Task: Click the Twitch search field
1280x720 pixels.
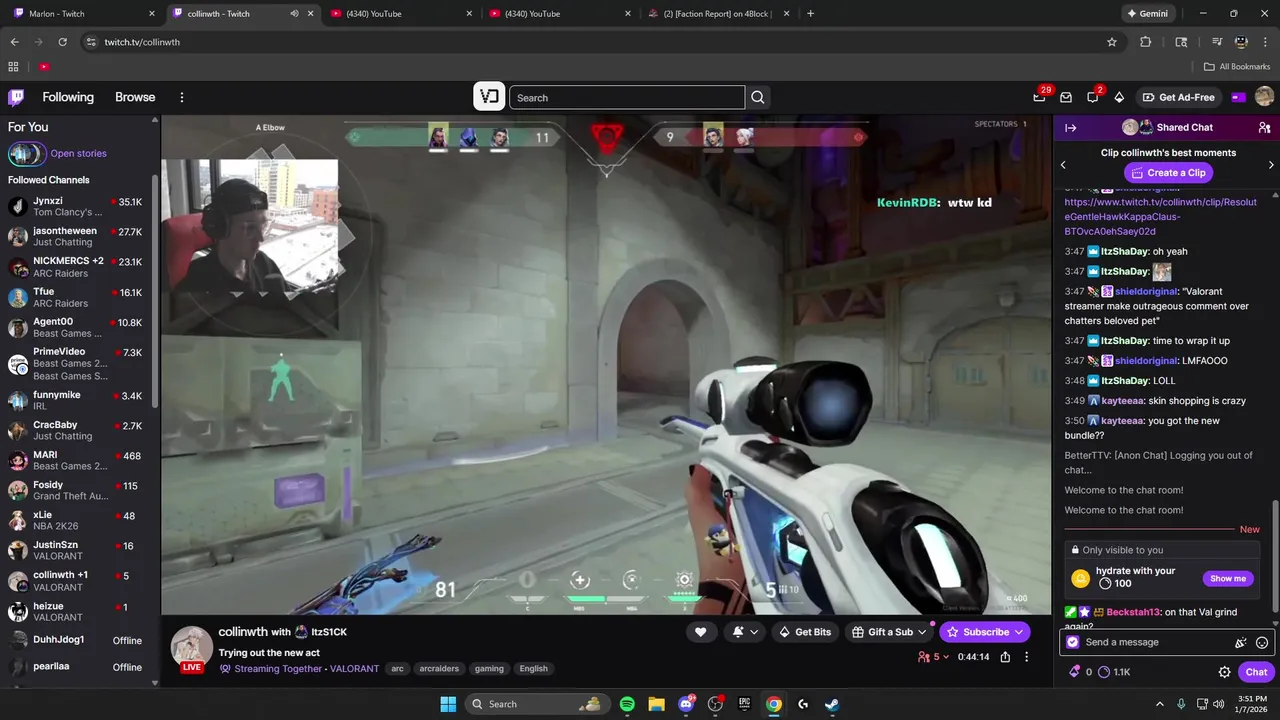Action: (627, 97)
